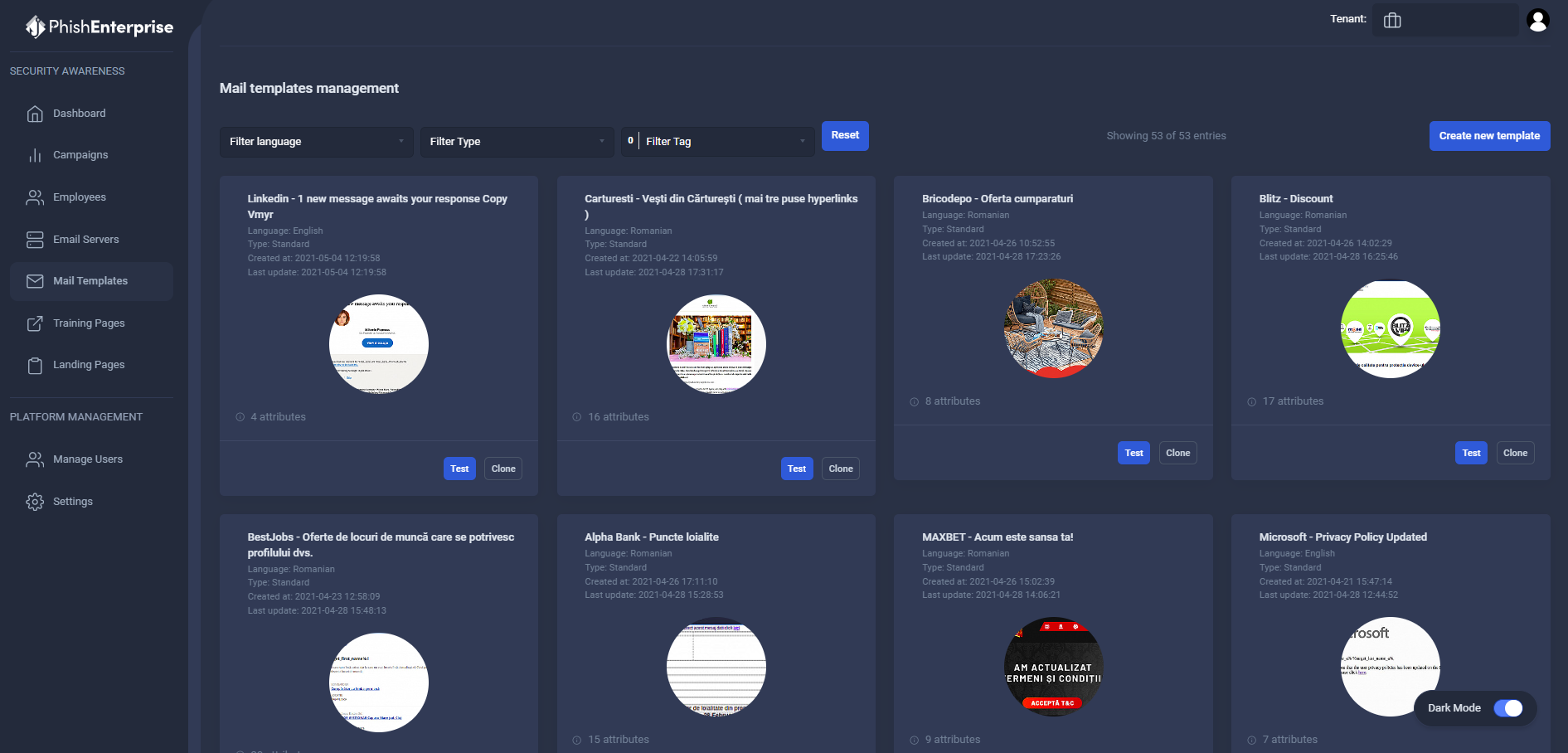Clone the Carturesti template

[841, 469]
